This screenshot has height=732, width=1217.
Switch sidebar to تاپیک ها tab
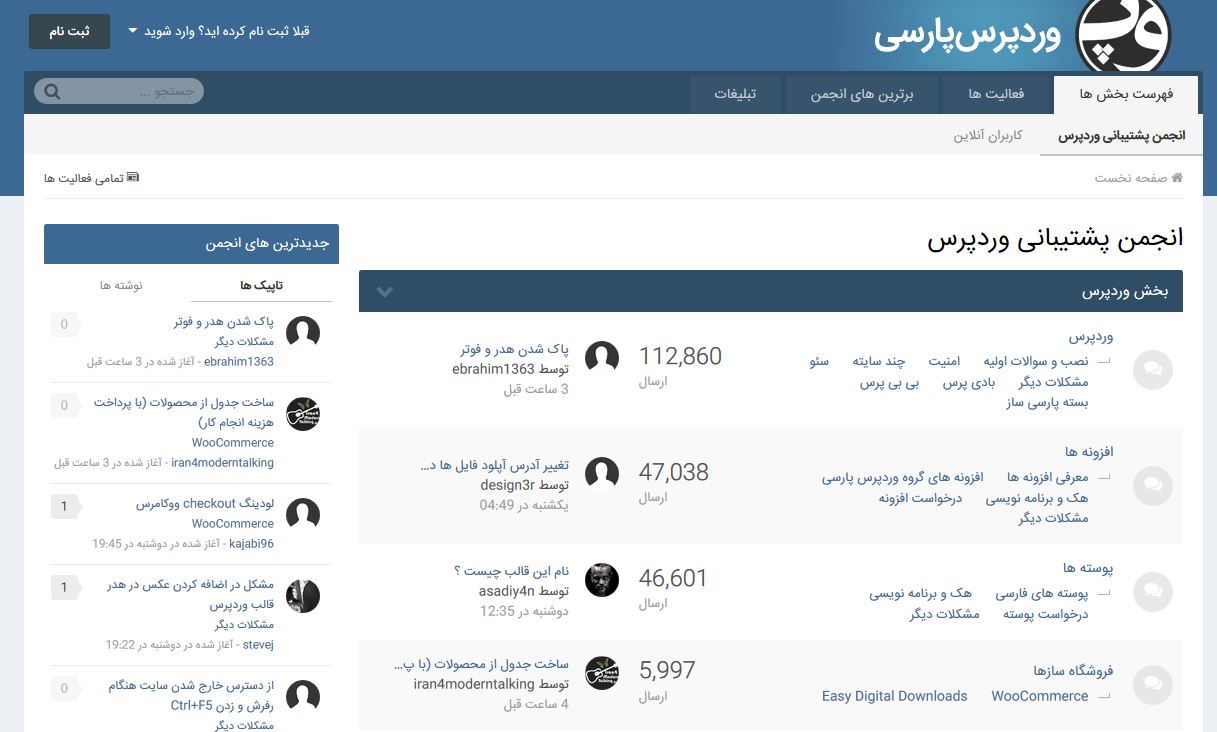[262, 285]
